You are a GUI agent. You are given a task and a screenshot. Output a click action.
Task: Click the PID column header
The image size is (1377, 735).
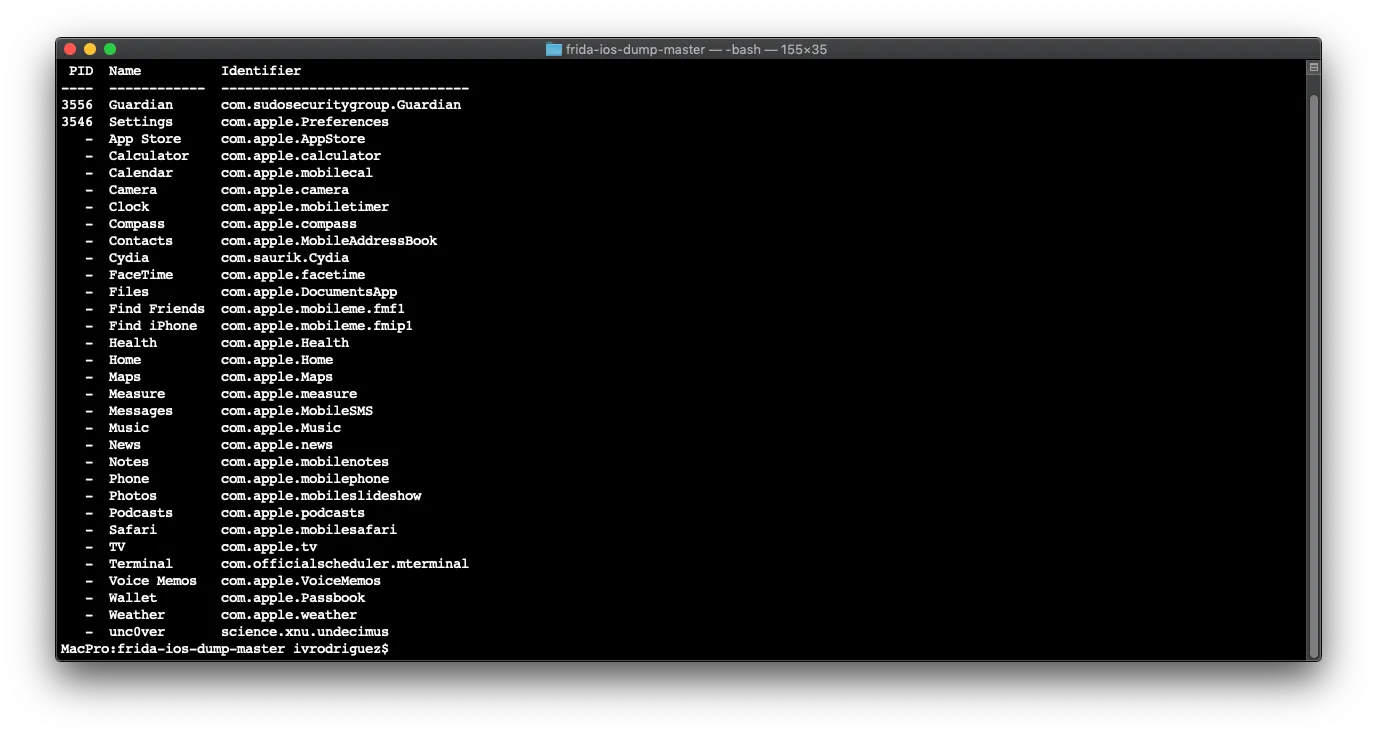[81, 71]
